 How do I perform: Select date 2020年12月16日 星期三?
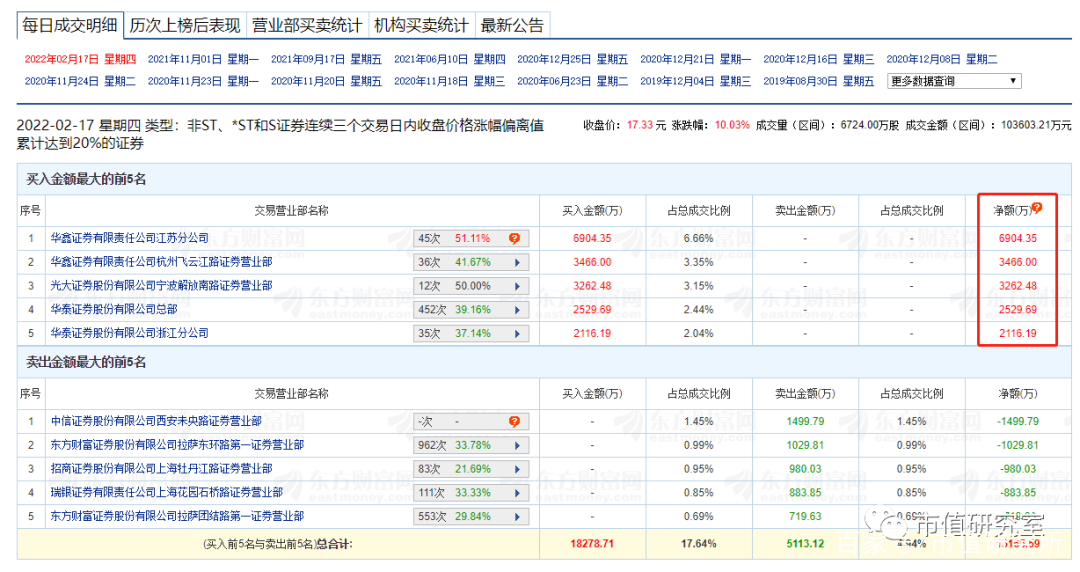click(x=819, y=59)
